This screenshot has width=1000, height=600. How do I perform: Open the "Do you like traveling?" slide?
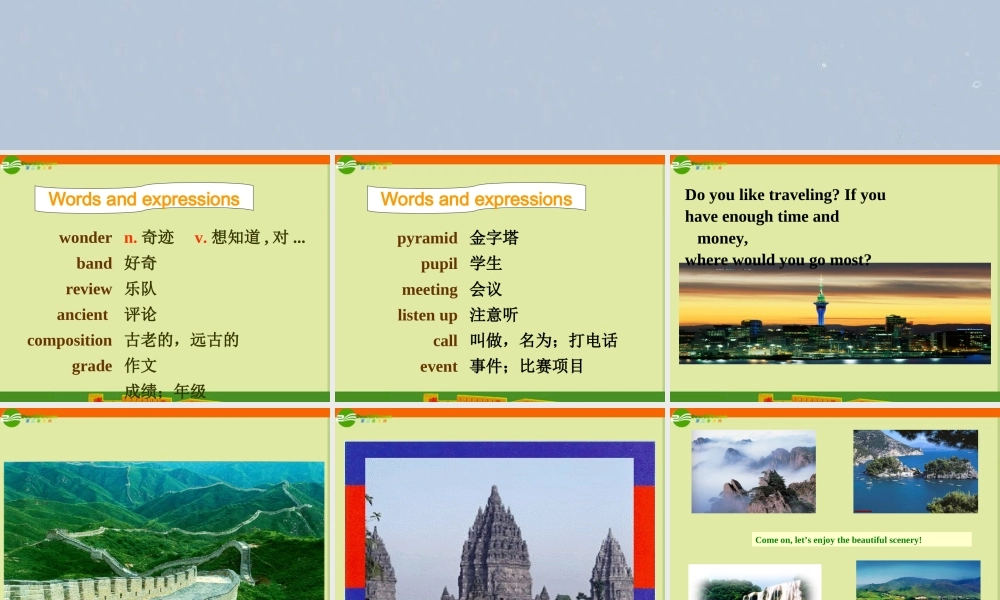835,278
